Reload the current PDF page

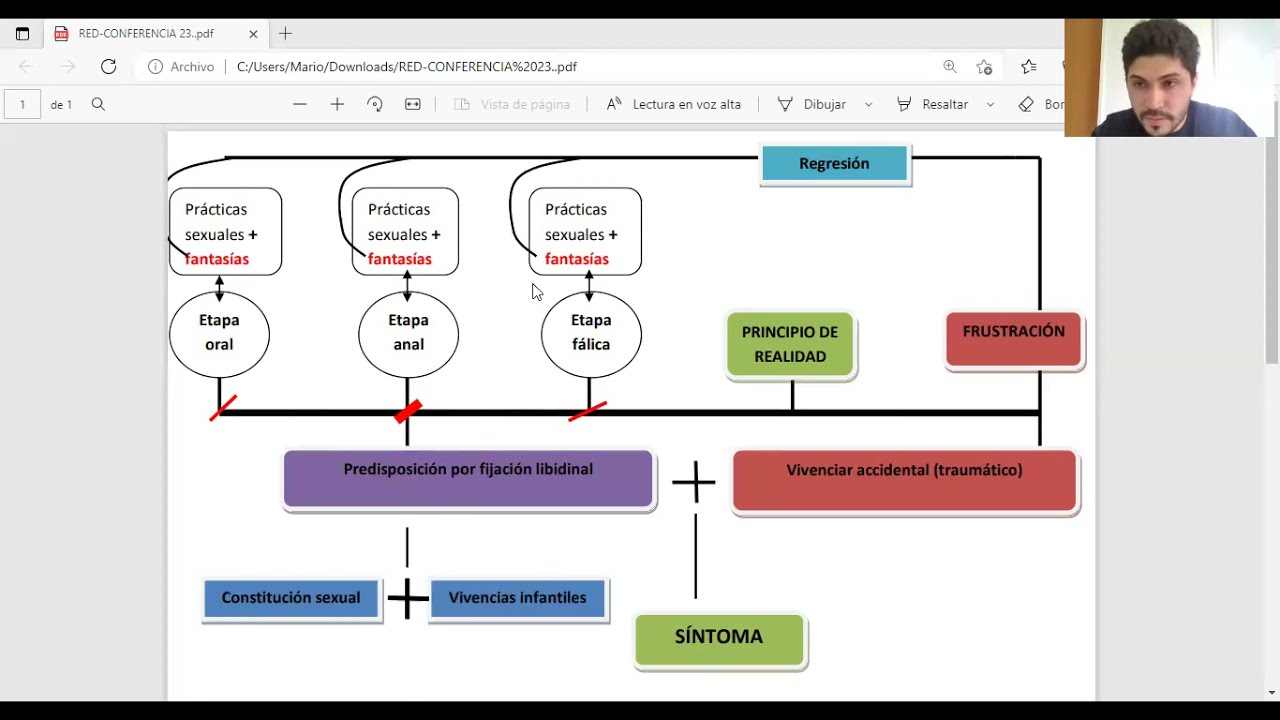pyautogui.click(x=108, y=67)
